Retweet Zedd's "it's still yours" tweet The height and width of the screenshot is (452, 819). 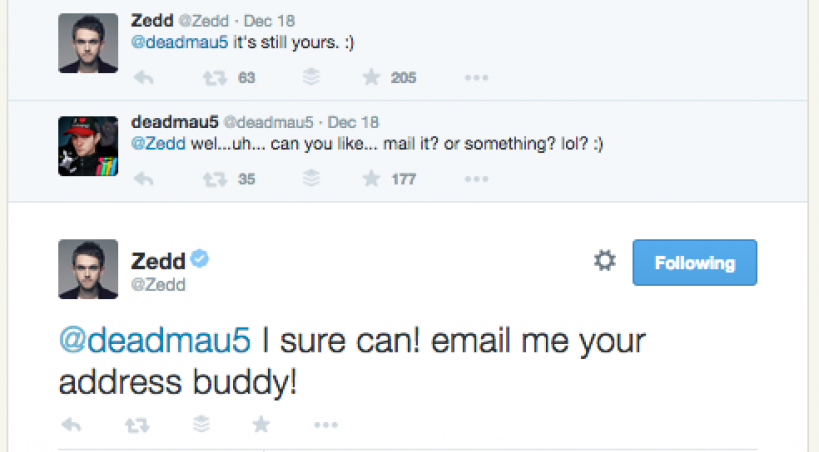(213, 78)
